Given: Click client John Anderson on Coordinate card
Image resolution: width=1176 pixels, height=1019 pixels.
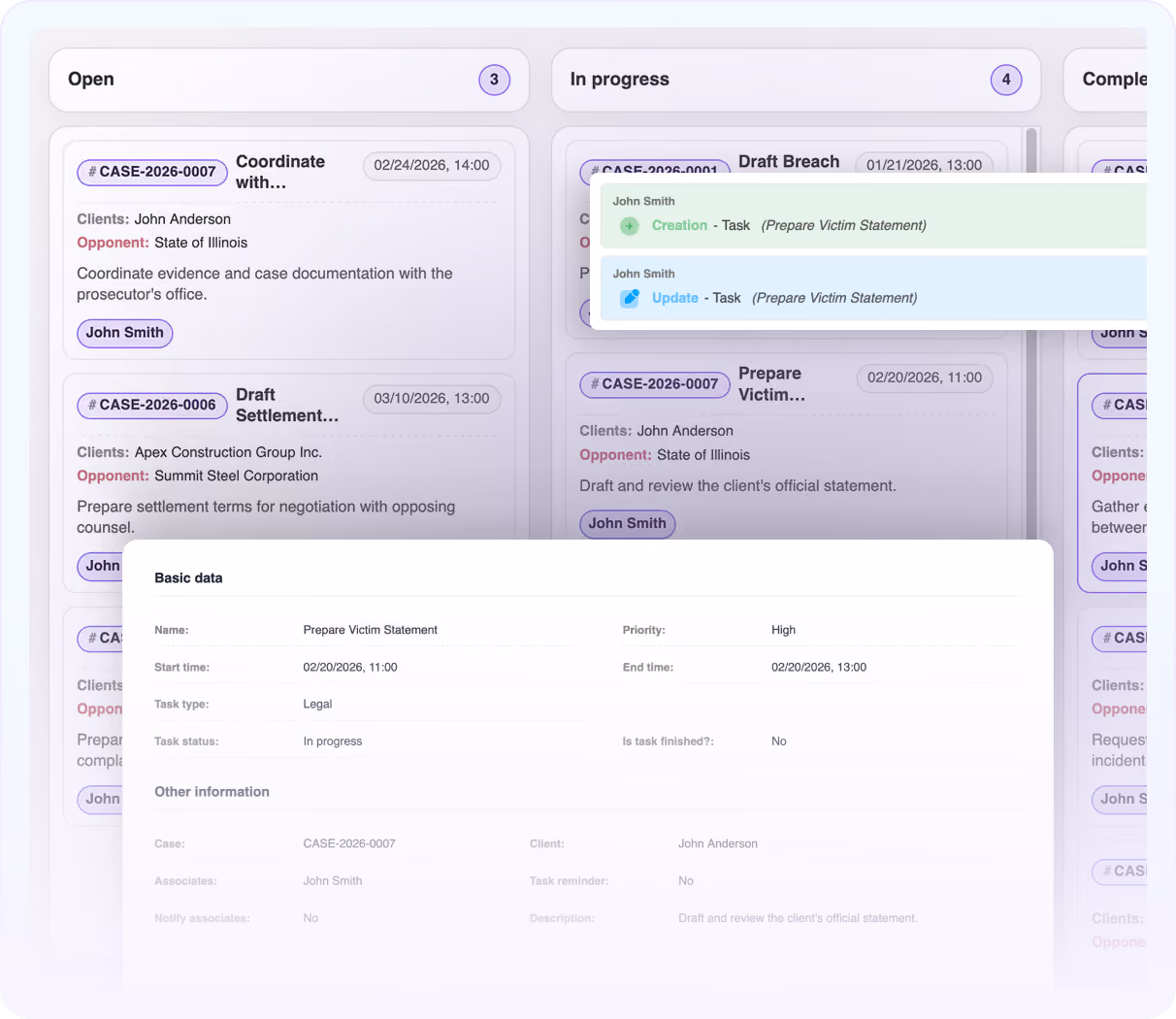Looking at the screenshot, I should point(182,219).
